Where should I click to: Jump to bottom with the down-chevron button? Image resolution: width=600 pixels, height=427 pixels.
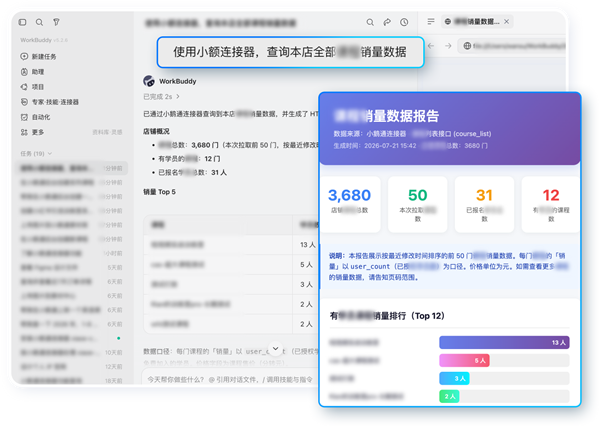click(x=276, y=349)
